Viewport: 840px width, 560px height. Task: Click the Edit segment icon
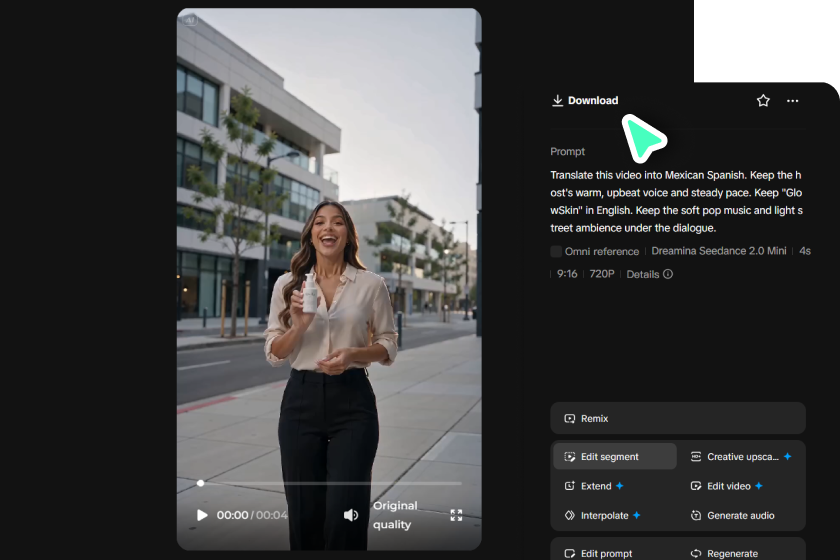(x=569, y=457)
